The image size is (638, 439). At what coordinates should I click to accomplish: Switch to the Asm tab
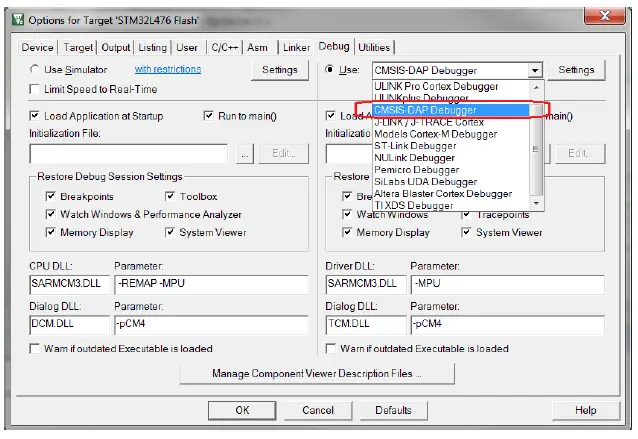point(258,48)
